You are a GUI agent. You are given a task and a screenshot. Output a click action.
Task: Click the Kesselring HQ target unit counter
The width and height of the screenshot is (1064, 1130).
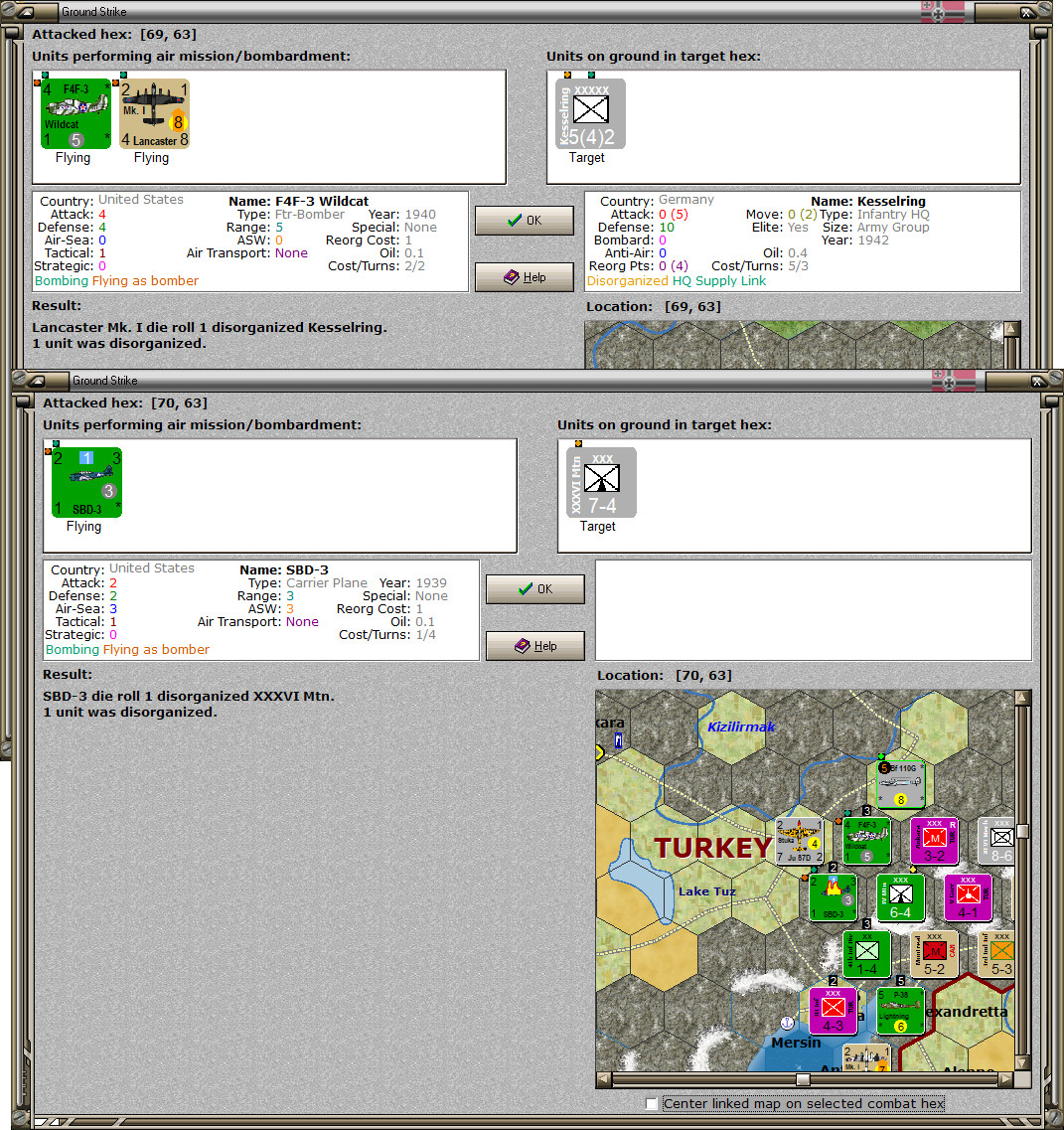click(x=590, y=114)
